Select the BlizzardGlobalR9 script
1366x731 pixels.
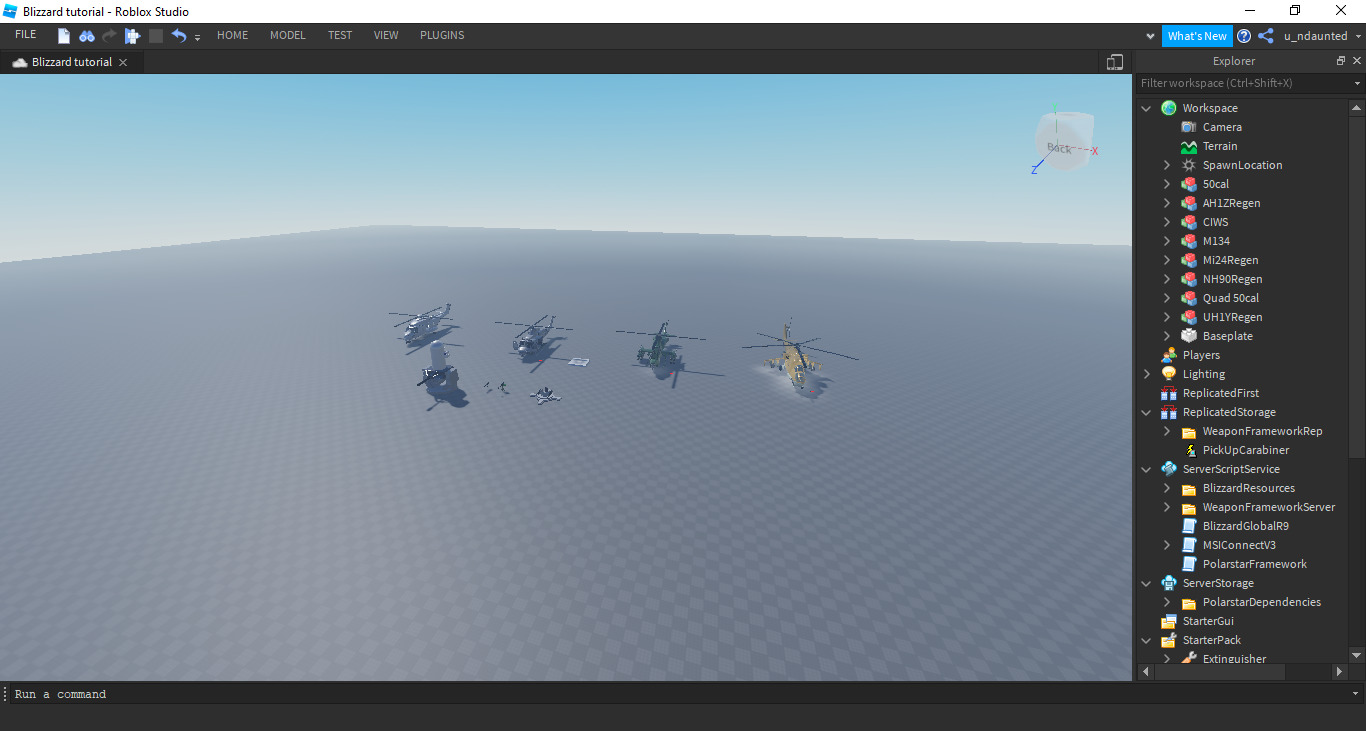1245,526
